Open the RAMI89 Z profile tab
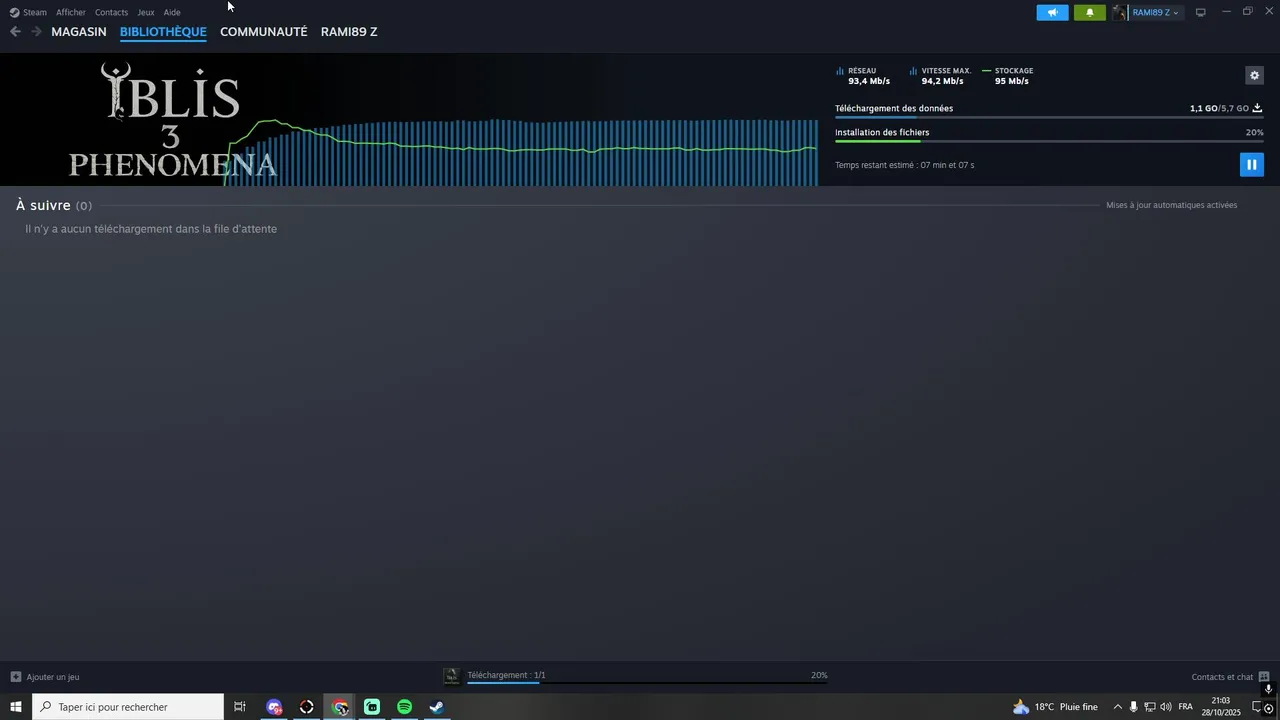 click(349, 32)
